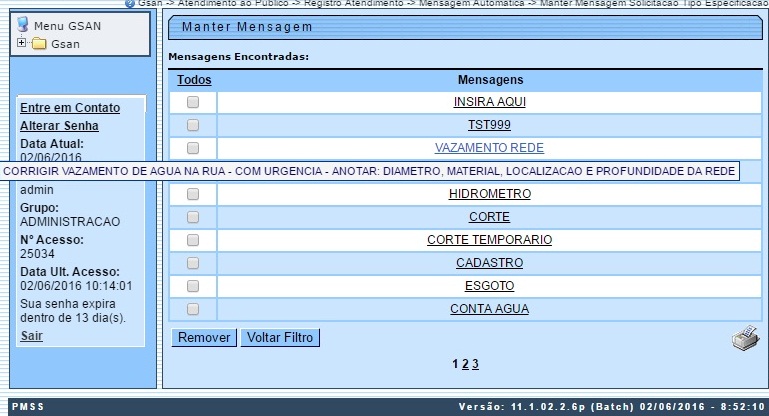Image resolution: width=769 pixels, height=416 pixels.
Task: Open the ESGOTO message link
Action: 489,286
